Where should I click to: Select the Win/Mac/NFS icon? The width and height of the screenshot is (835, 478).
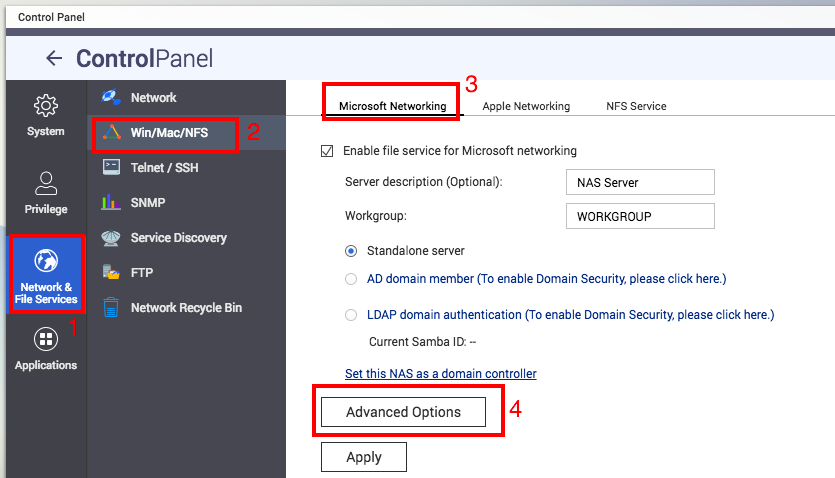coord(112,133)
